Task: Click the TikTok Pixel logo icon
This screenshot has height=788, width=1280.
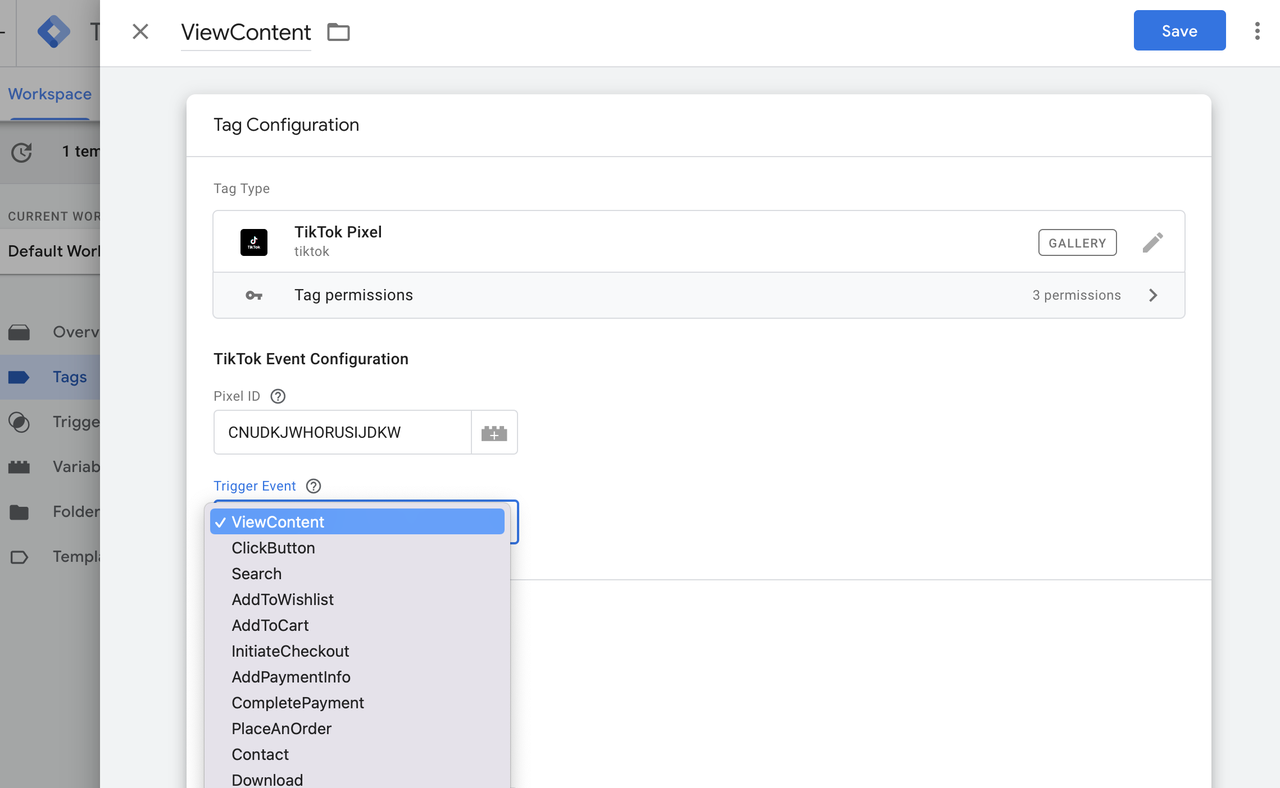Action: pyautogui.click(x=254, y=242)
